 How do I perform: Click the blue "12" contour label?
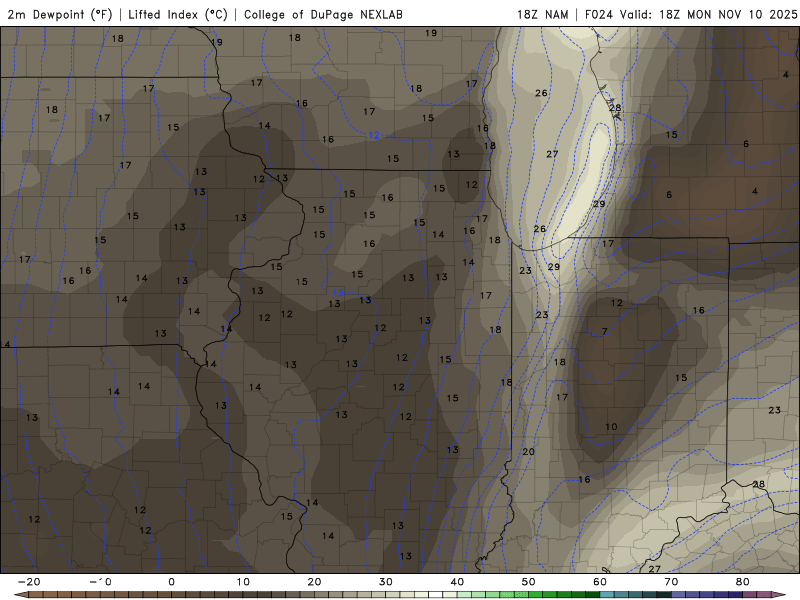tap(374, 135)
